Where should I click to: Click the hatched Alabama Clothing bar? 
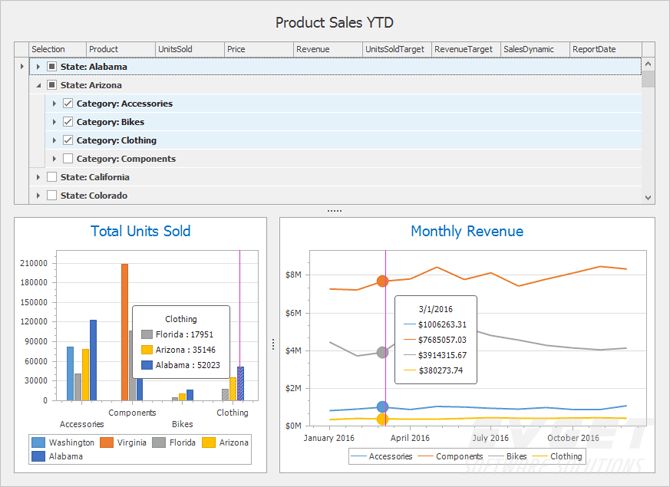click(241, 383)
